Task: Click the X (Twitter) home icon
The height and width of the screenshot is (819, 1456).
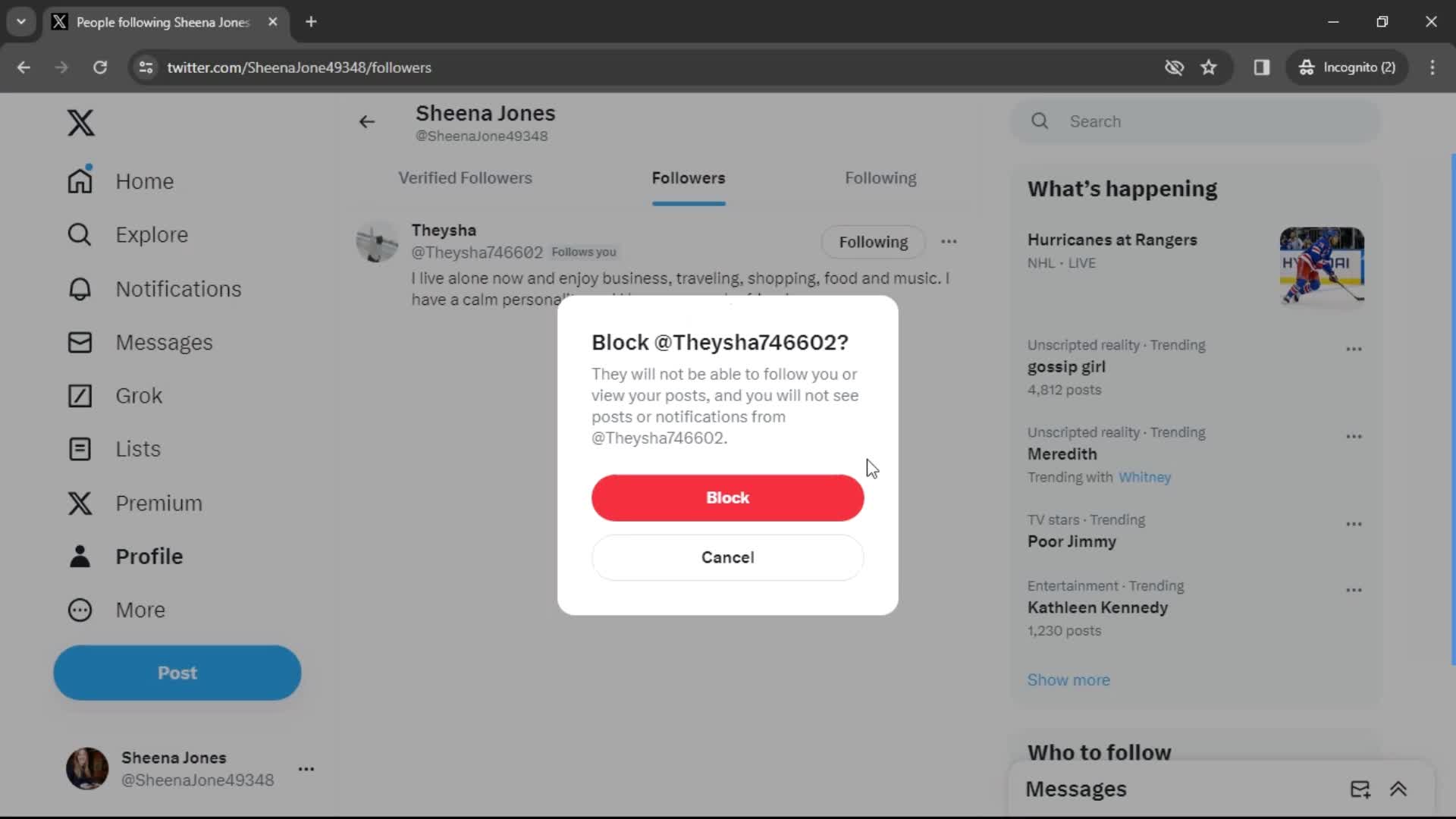Action: (80, 122)
